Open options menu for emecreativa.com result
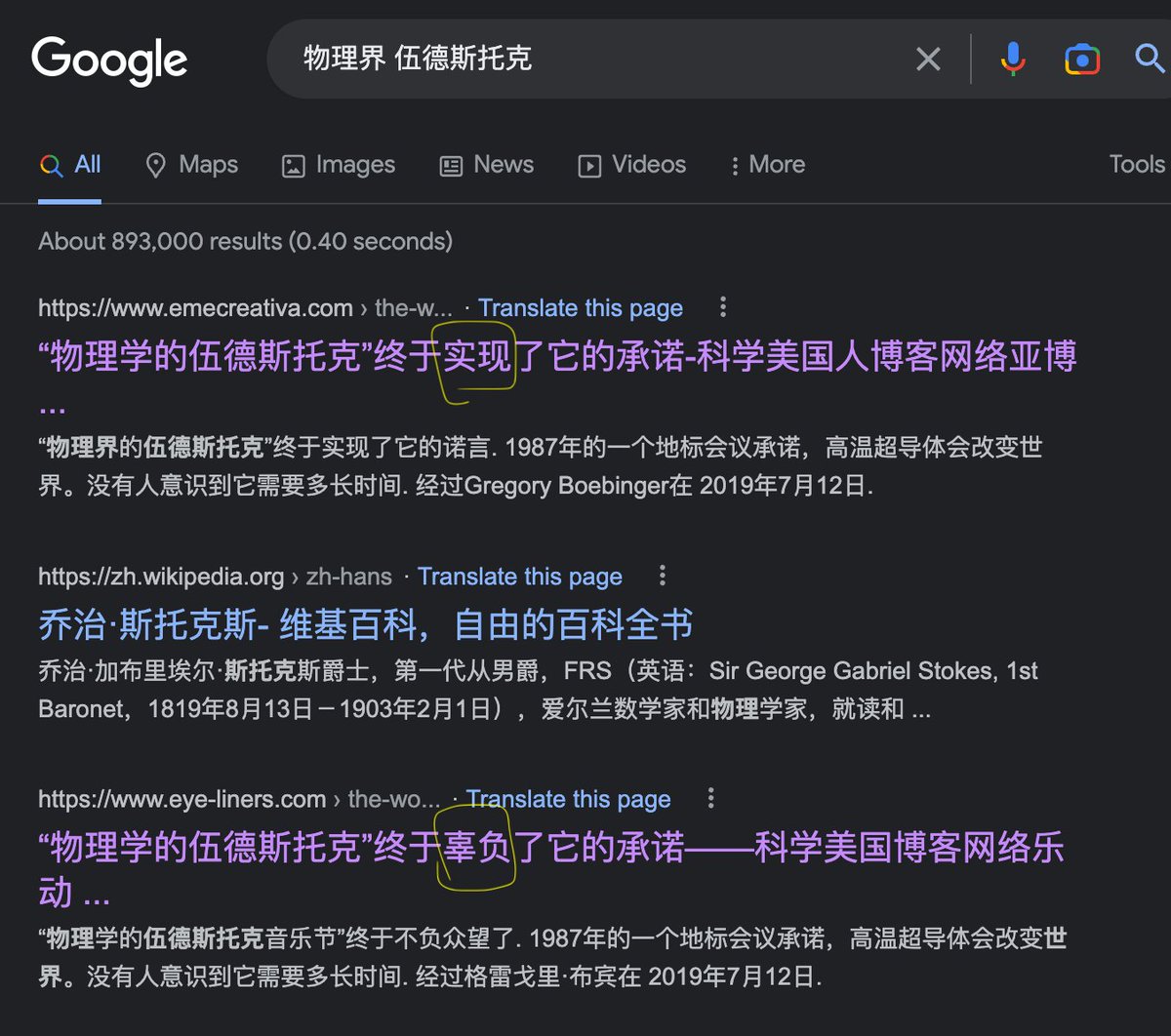Image resolution: width=1171 pixels, height=1036 pixels. coord(723,307)
